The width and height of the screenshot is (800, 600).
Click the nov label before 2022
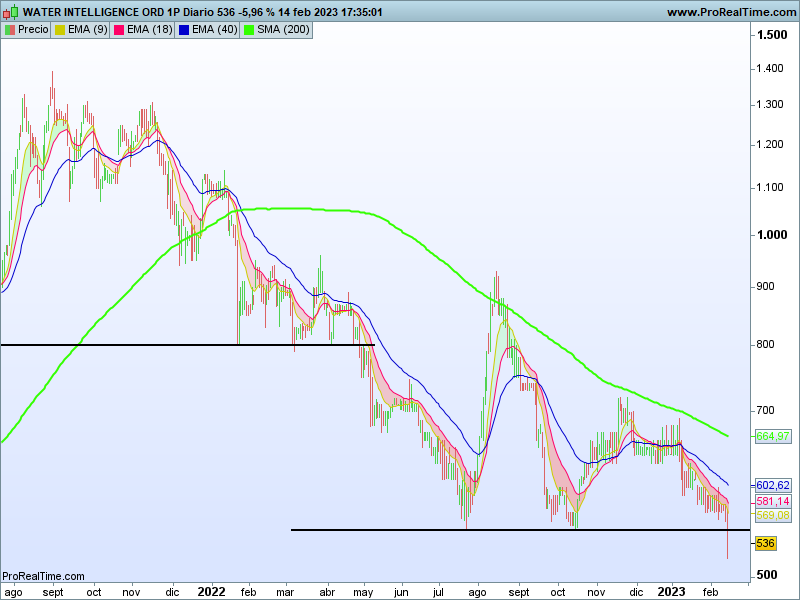point(131,592)
